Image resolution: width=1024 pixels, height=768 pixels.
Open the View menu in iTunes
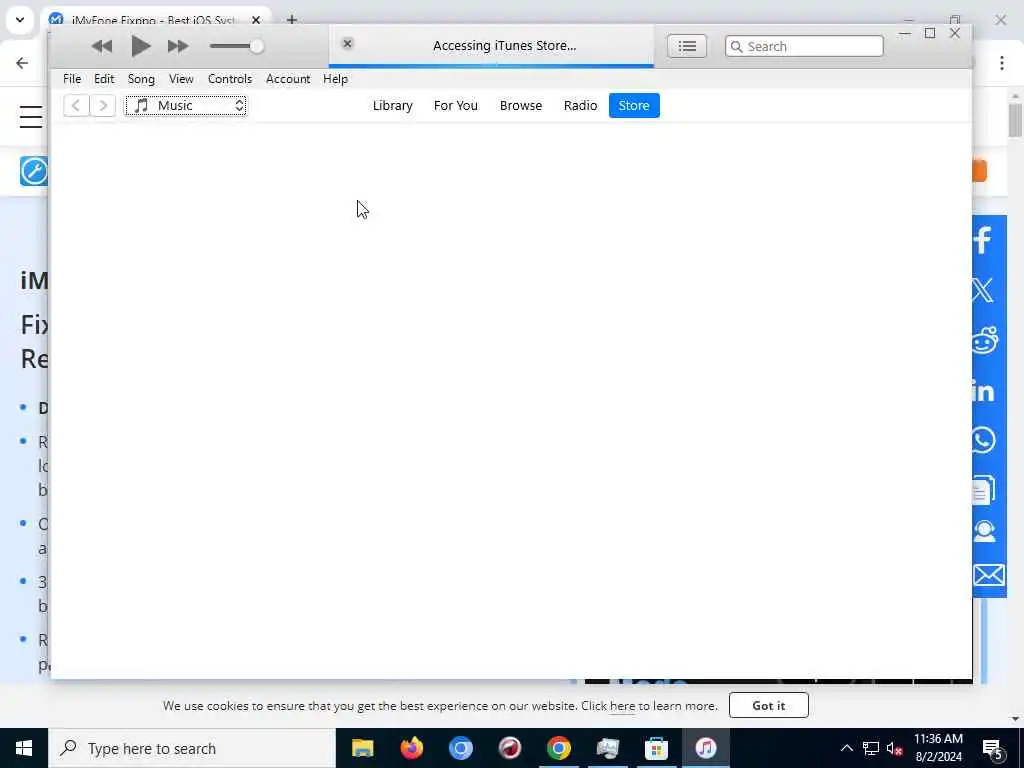[x=181, y=79]
